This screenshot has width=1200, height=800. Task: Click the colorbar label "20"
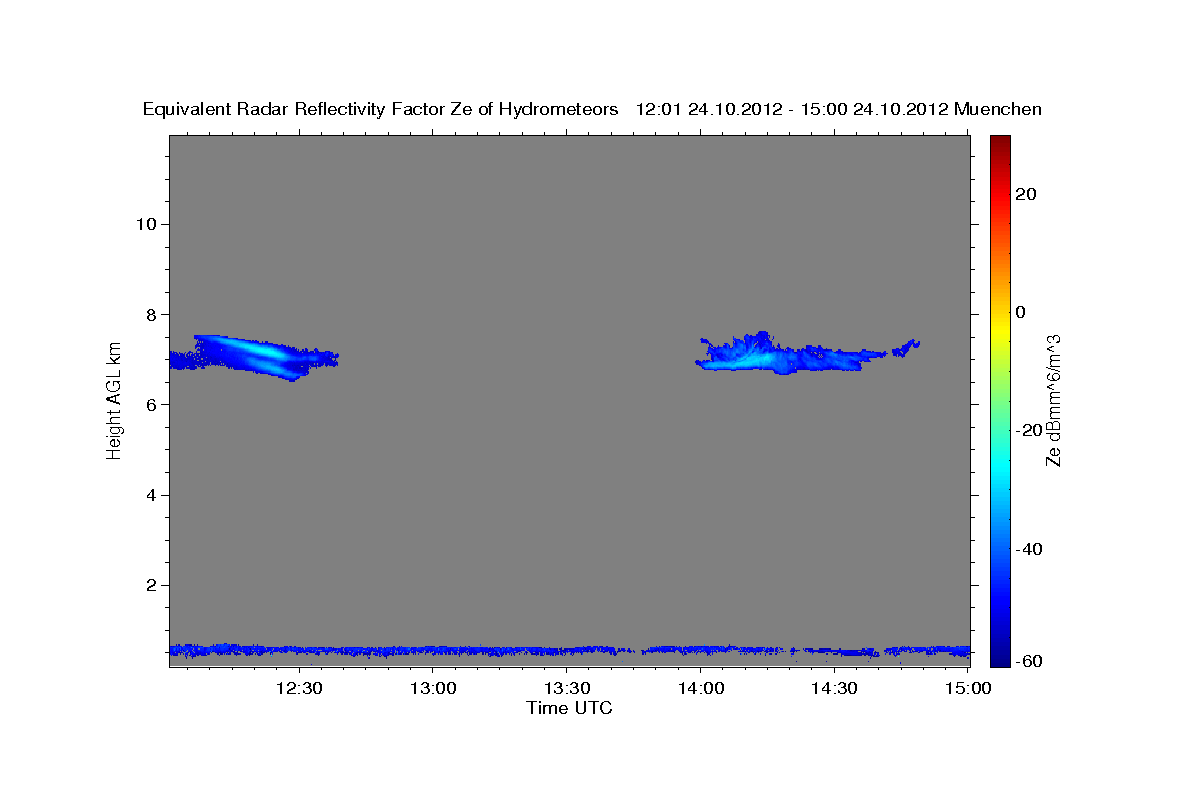coord(1026,194)
